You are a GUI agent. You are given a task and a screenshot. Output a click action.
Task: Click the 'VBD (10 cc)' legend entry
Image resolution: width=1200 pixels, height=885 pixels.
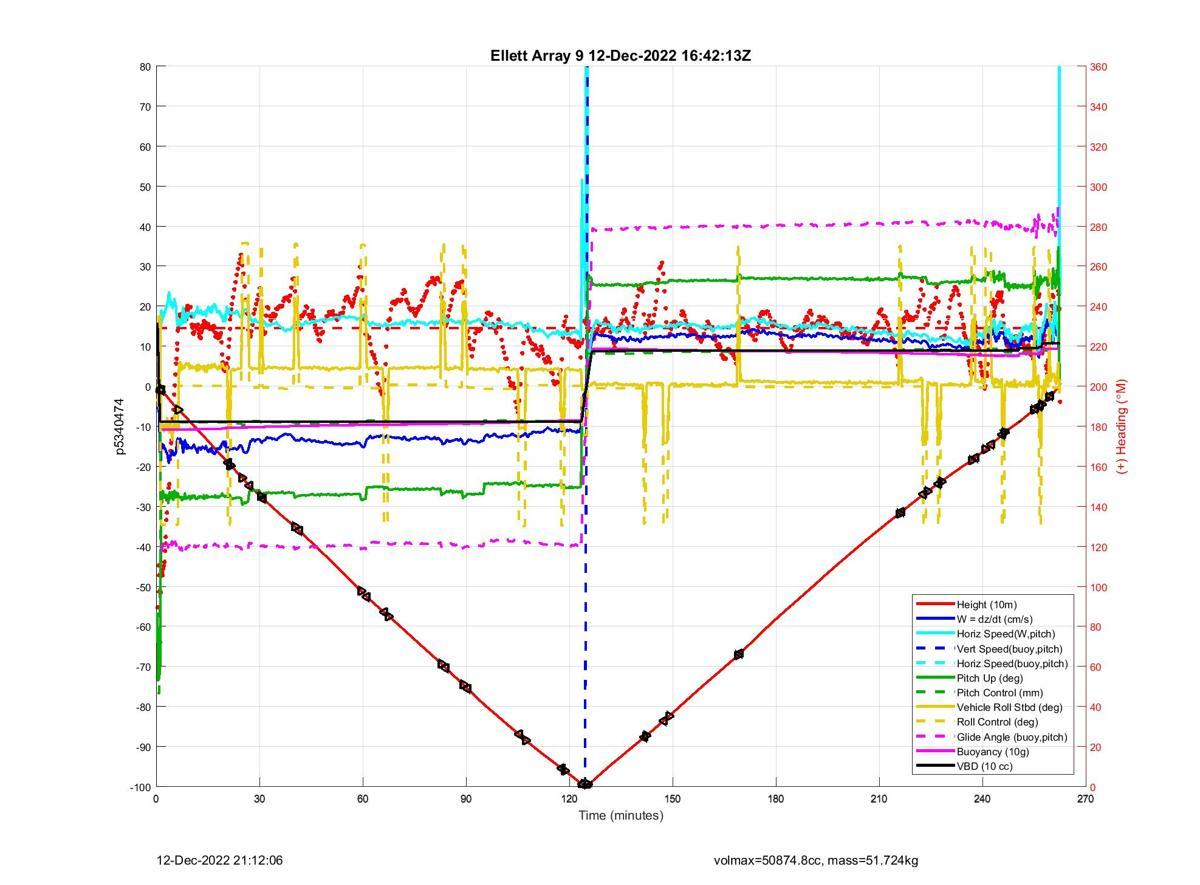coord(985,766)
